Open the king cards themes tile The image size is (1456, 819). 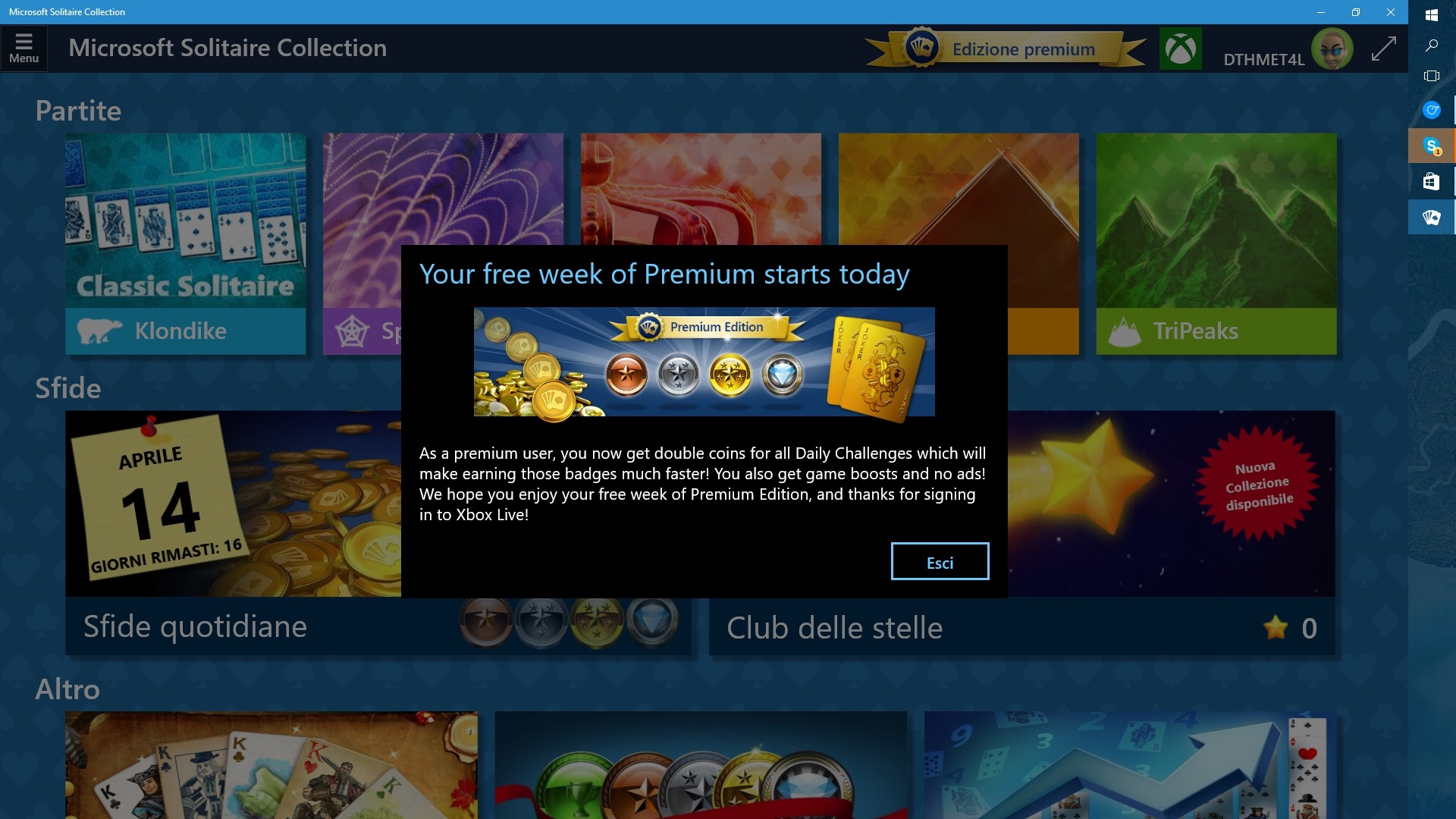click(x=271, y=764)
